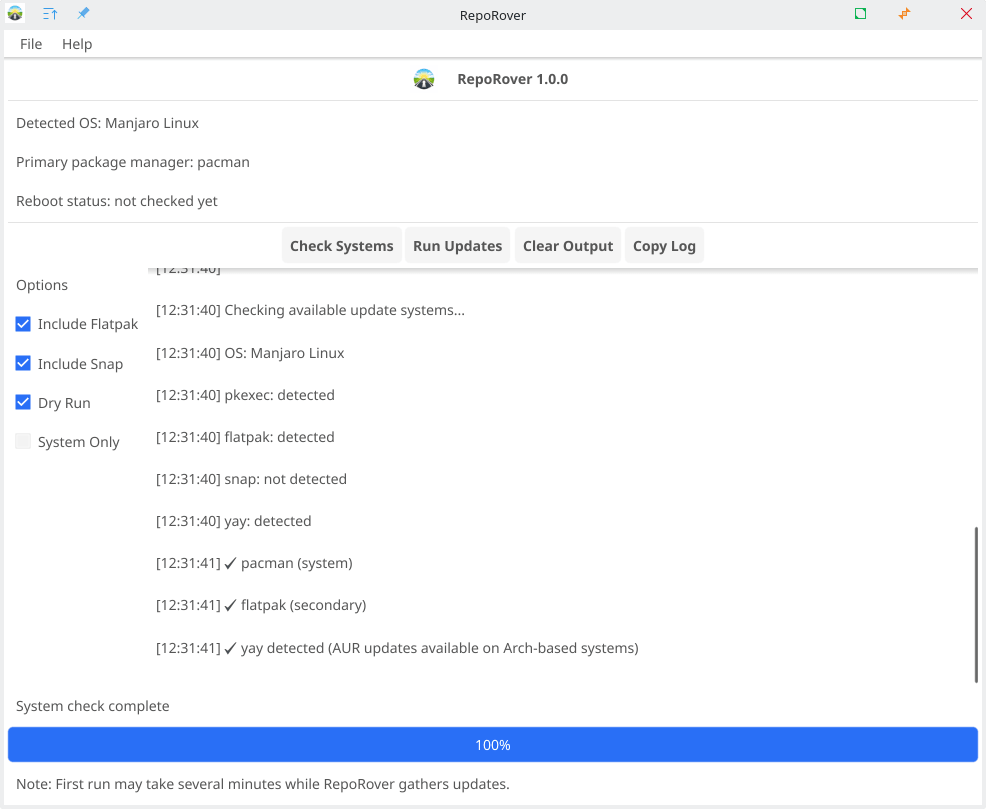Click the output log vertical scrollbar
This screenshot has height=809, width=986.
[976, 604]
